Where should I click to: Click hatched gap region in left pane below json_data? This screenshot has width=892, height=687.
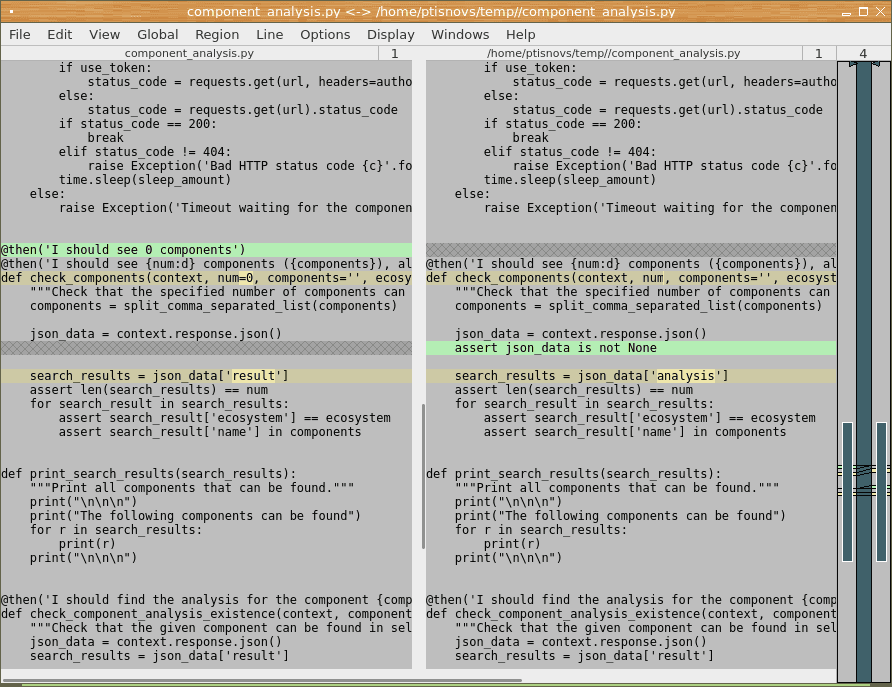coord(206,348)
